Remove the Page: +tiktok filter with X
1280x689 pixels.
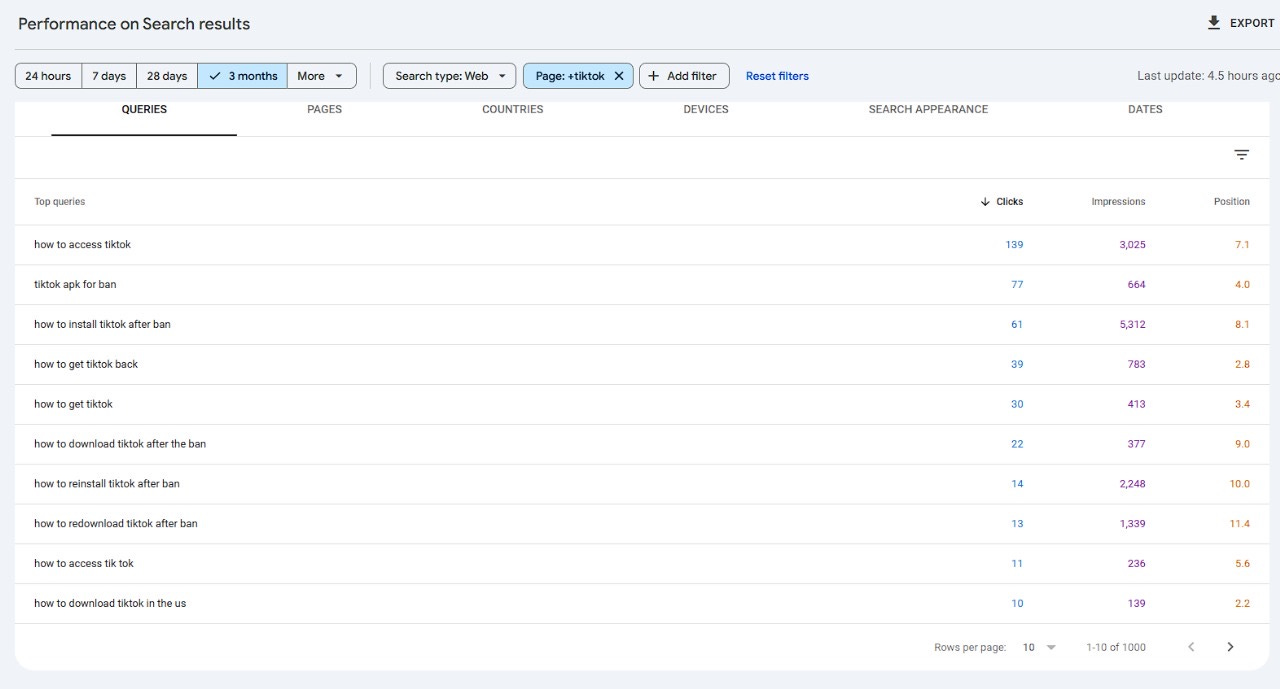pos(619,76)
